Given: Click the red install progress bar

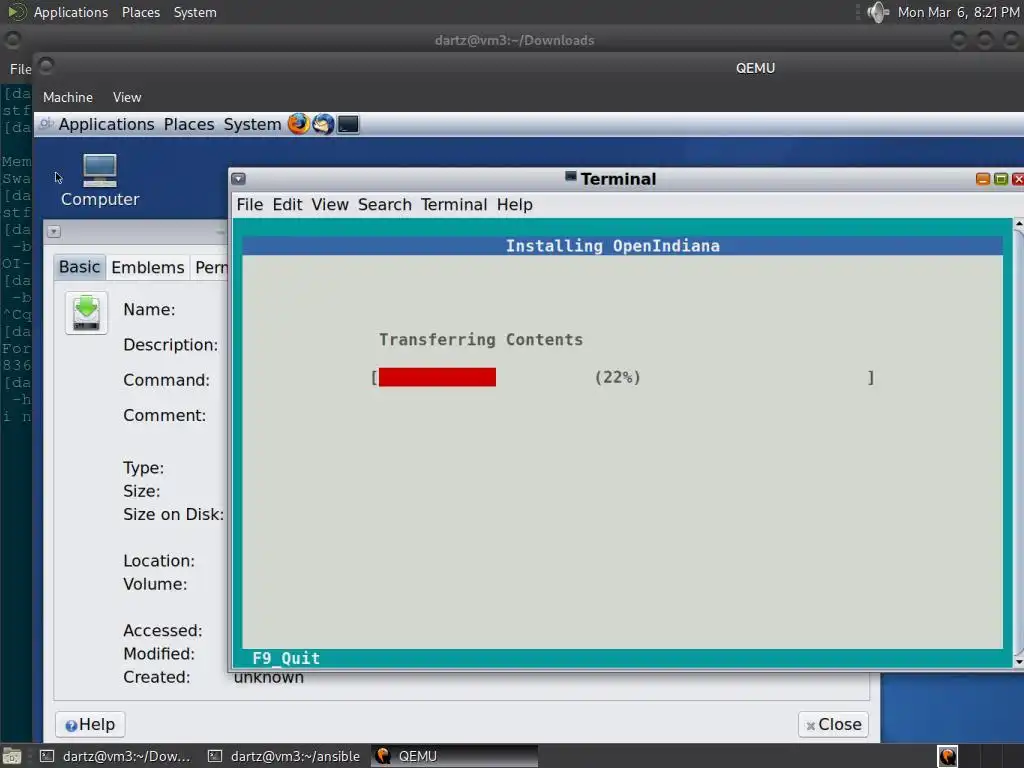Looking at the screenshot, I should pyautogui.click(x=437, y=377).
